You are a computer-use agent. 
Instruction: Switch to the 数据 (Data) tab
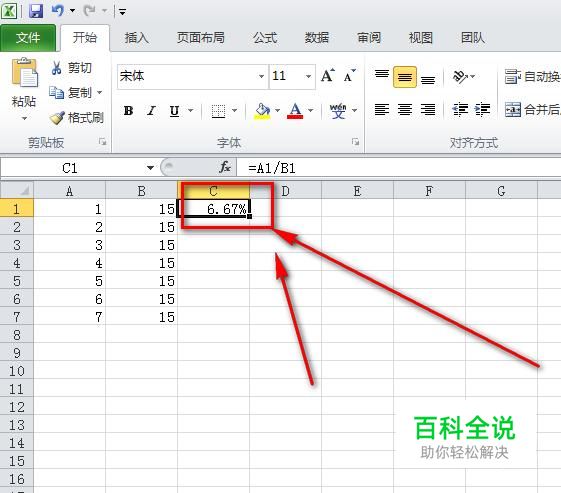point(317,38)
